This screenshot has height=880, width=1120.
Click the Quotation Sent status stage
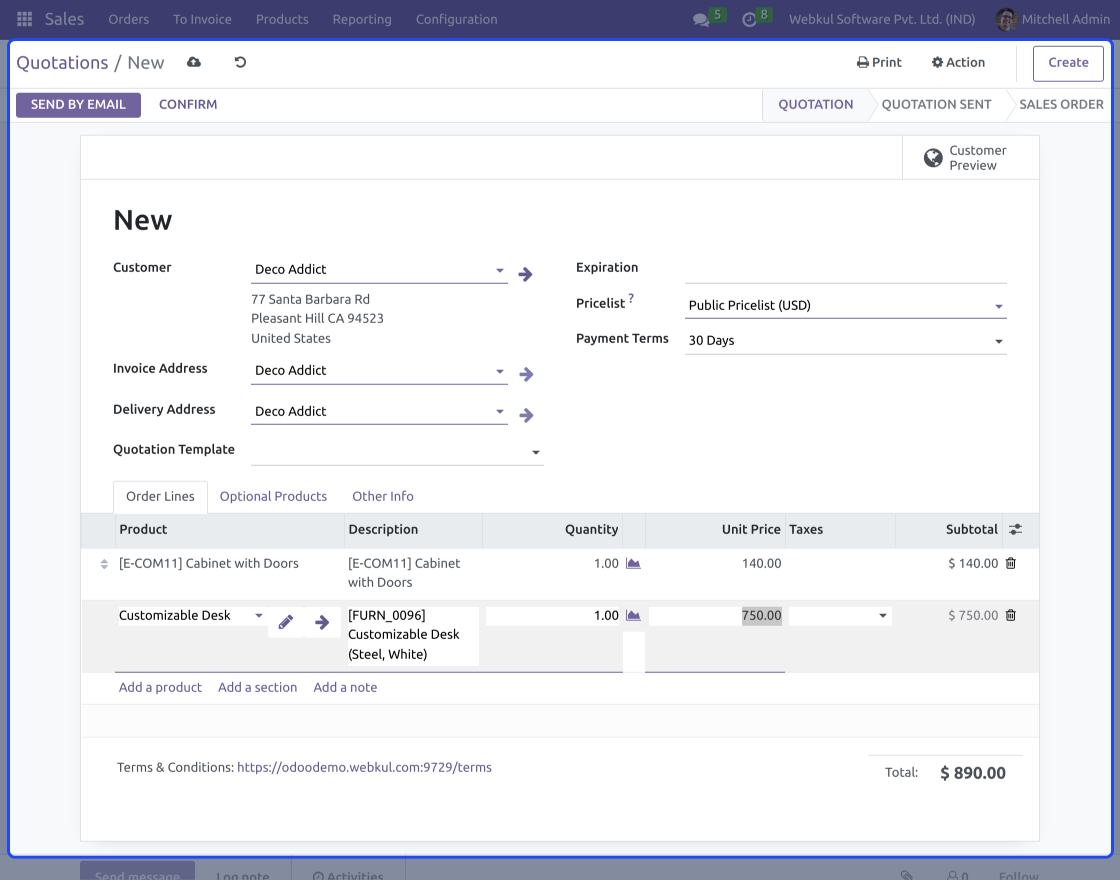coord(936,104)
